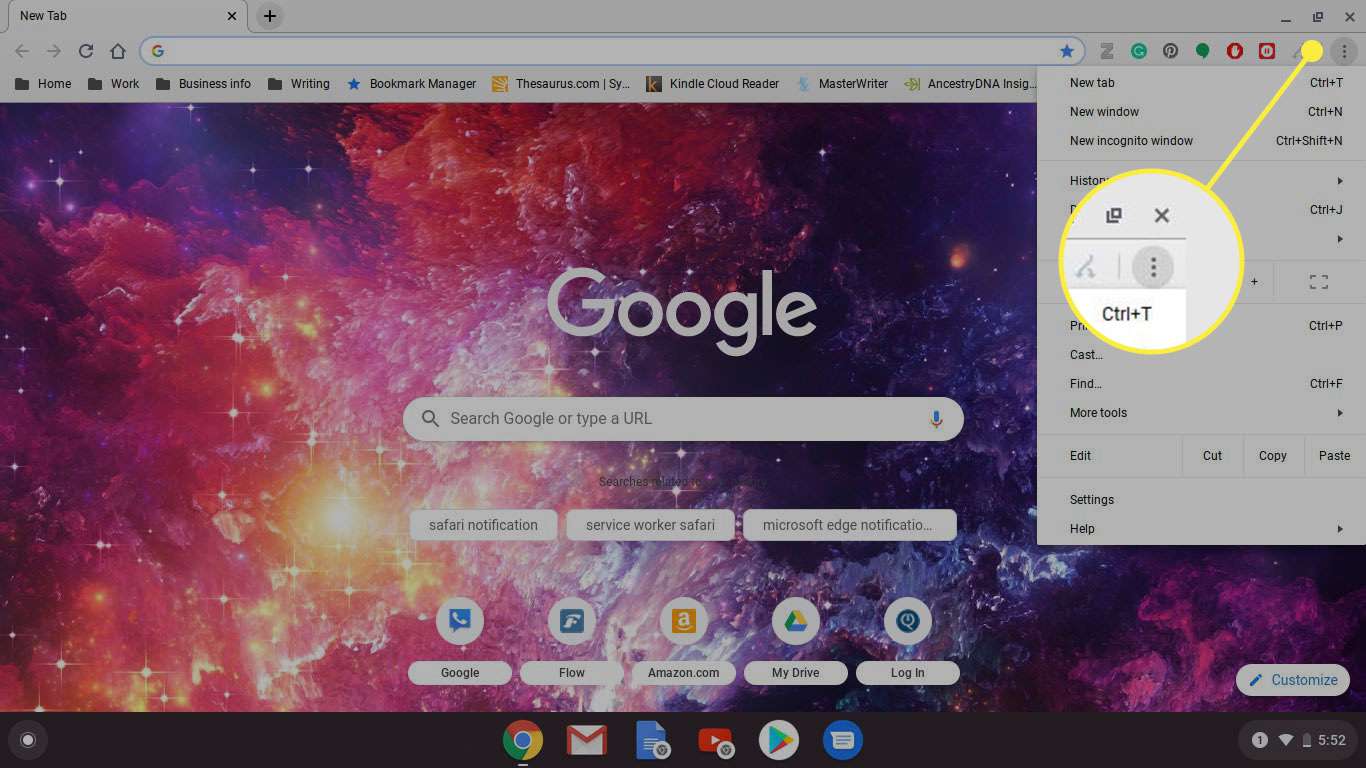1366x768 pixels.
Task: Click Cut in the Edit row
Action: pos(1212,456)
